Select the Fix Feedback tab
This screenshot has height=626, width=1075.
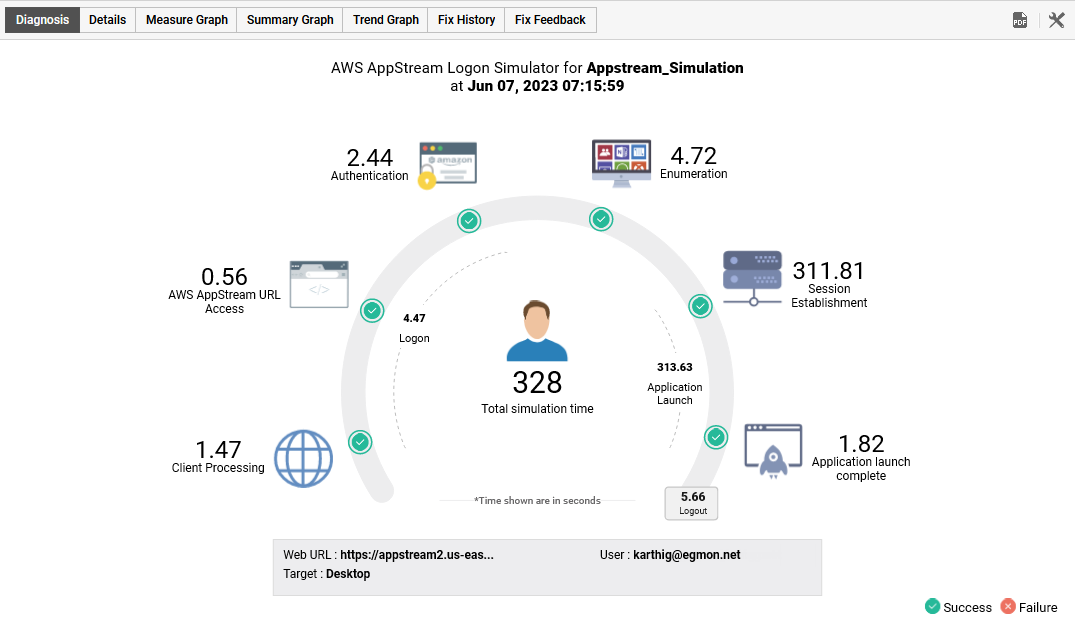pos(551,20)
